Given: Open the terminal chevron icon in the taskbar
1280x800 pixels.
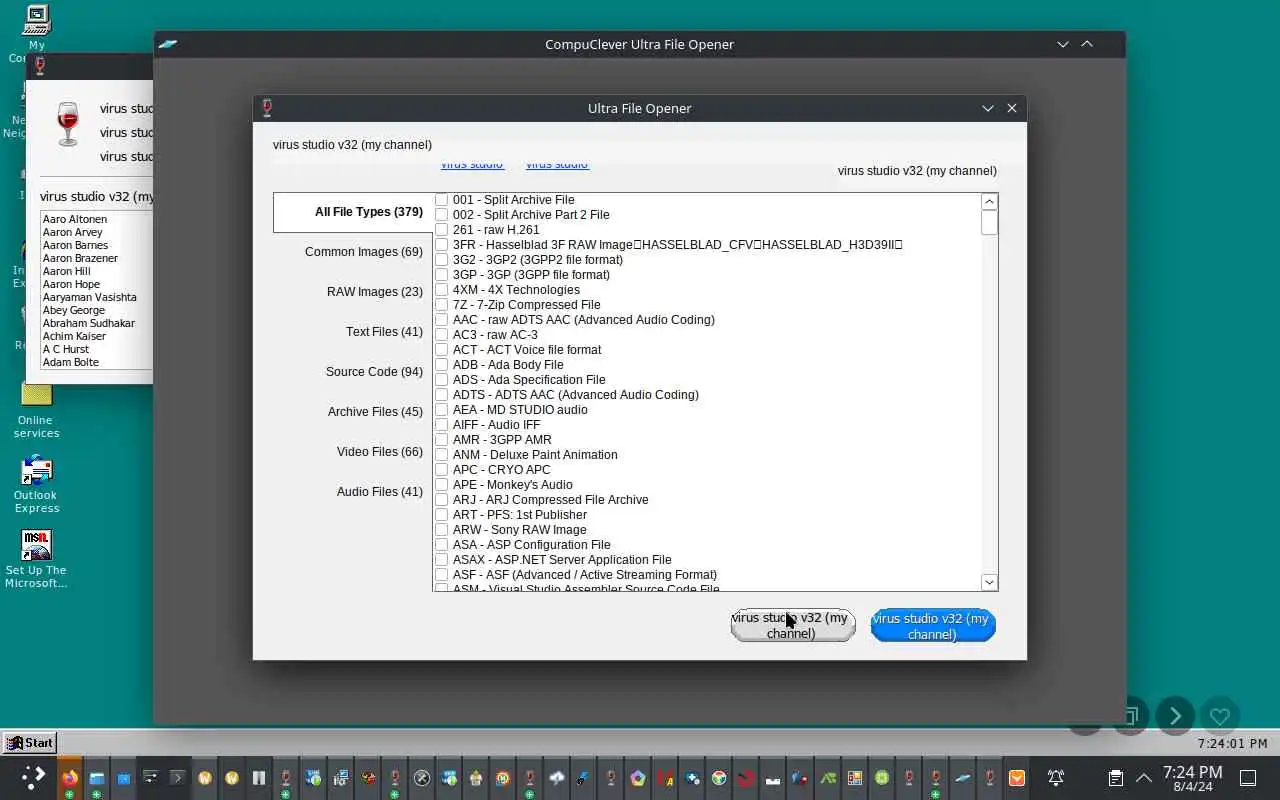Looking at the screenshot, I should pos(178,777).
